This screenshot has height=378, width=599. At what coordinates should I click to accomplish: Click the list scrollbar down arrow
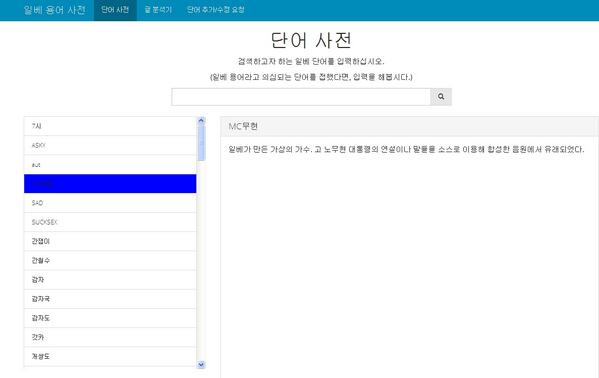pos(201,365)
